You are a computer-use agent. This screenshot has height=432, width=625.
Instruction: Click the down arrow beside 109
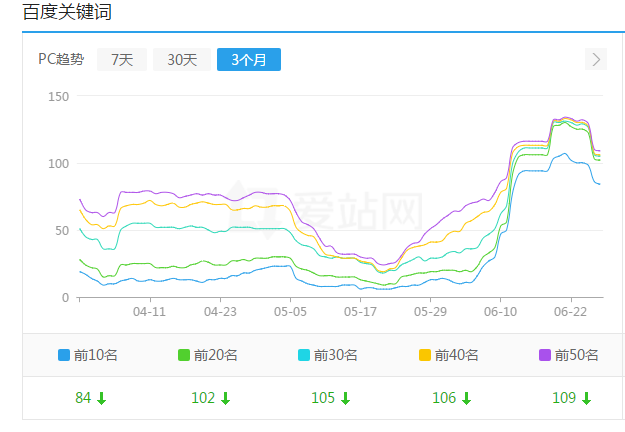586,398
